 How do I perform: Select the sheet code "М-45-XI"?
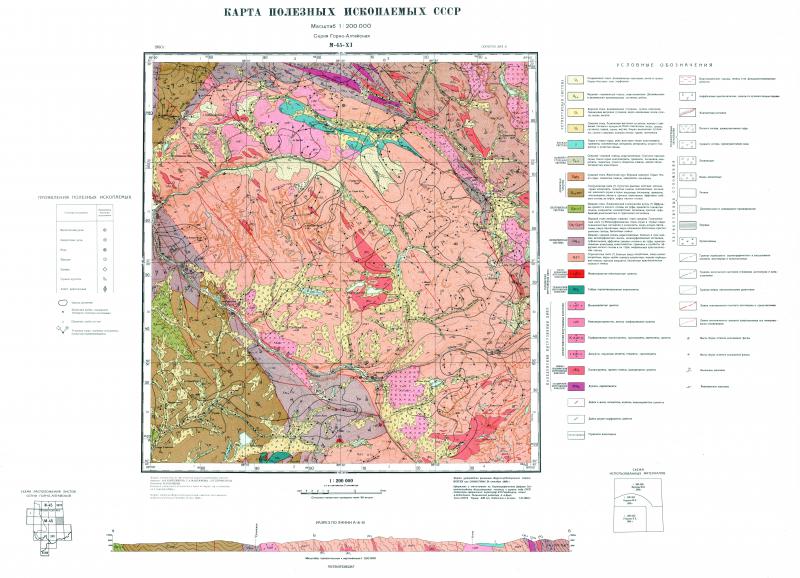point(341,45)
